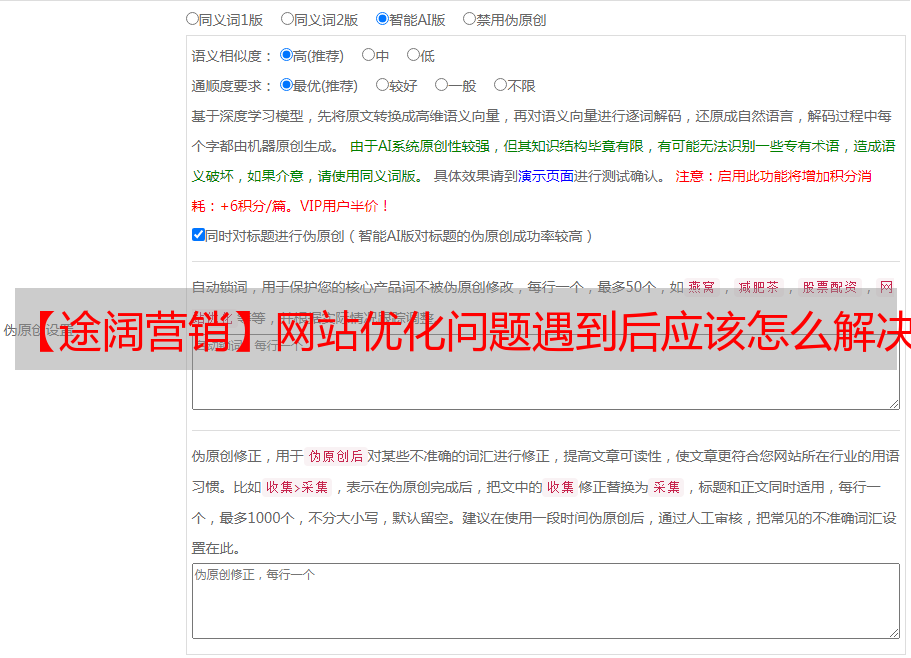Click into the 自动锁词 textarea
This screenshot has width=911, height=658.
click(x=546, y=372)
